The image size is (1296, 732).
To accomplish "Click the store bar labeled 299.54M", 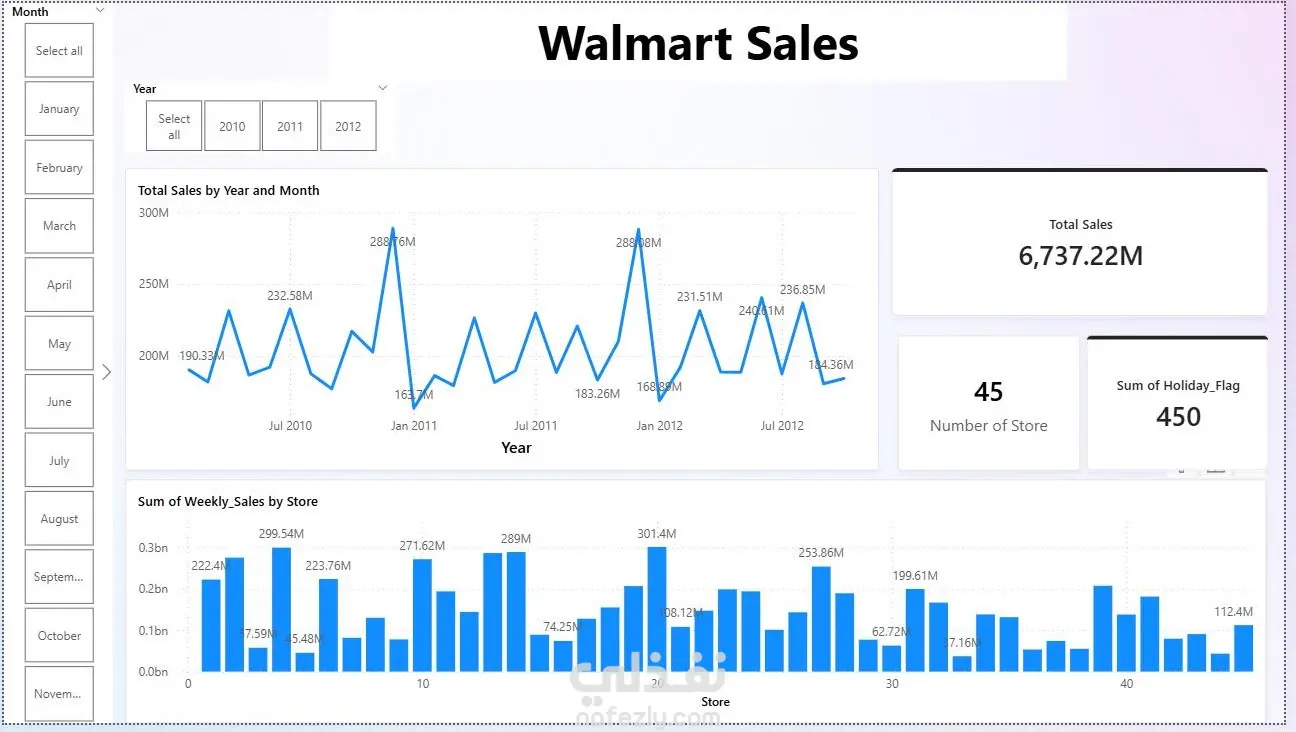I will pyautogui.click(x=281, y=609).
